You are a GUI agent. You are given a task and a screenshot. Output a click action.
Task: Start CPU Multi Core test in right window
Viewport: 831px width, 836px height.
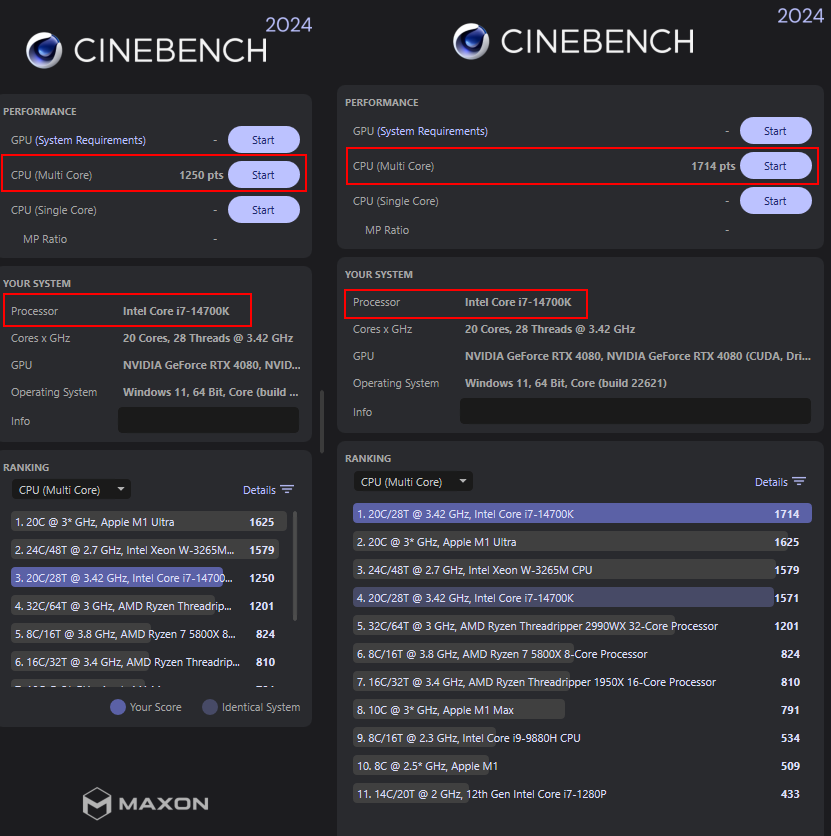(776, 166)
